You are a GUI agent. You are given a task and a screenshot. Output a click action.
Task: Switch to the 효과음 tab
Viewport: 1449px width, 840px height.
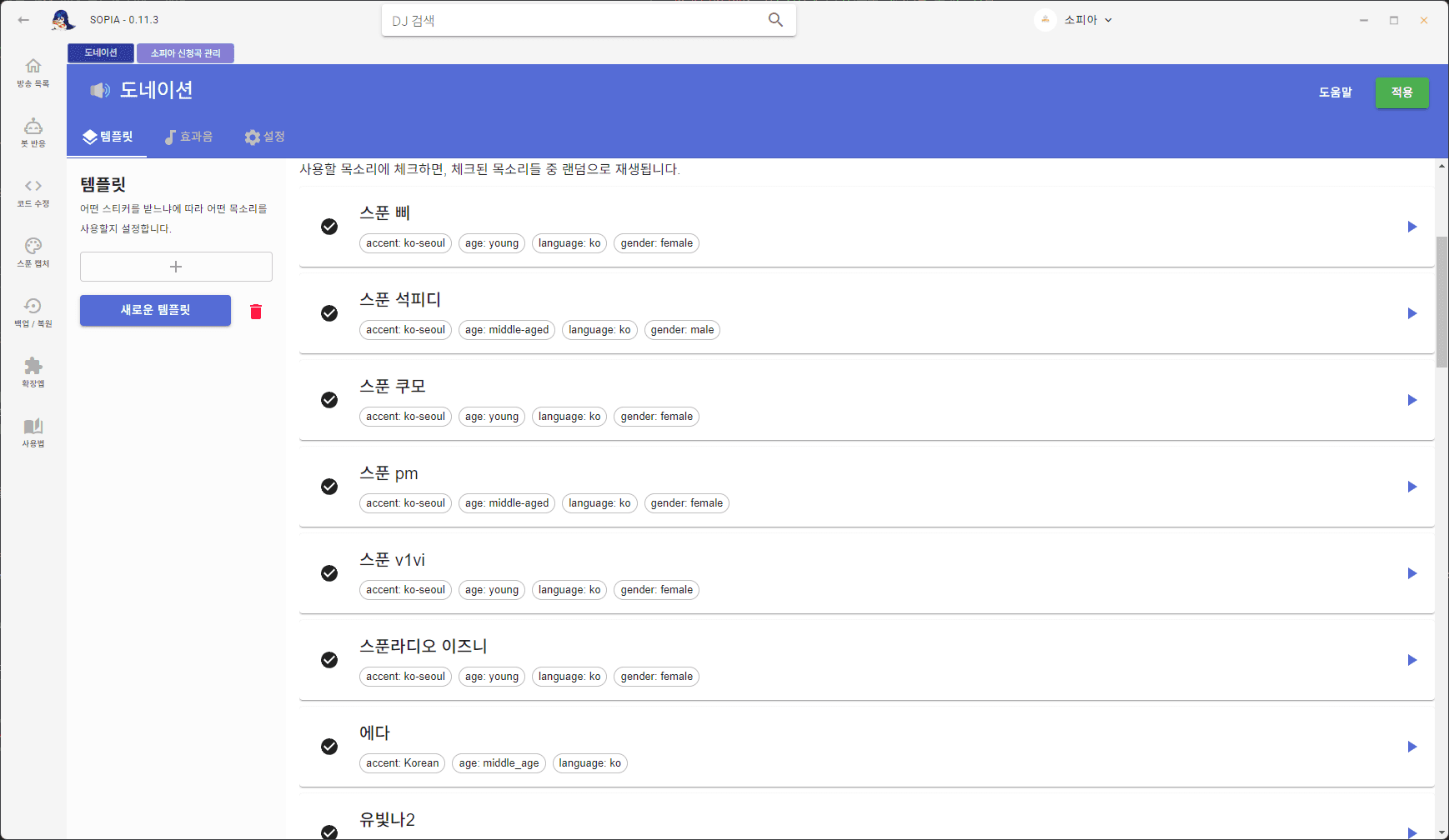pyautogui.click(x=188, y=137)
